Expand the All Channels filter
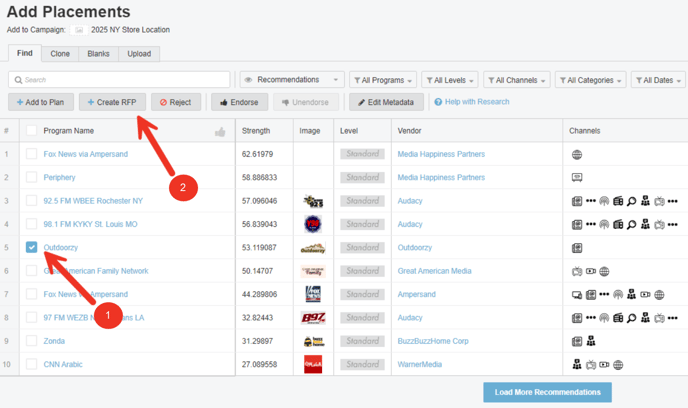Image resolution: width=688 pixels, height=408 pixels. (517, 80)
